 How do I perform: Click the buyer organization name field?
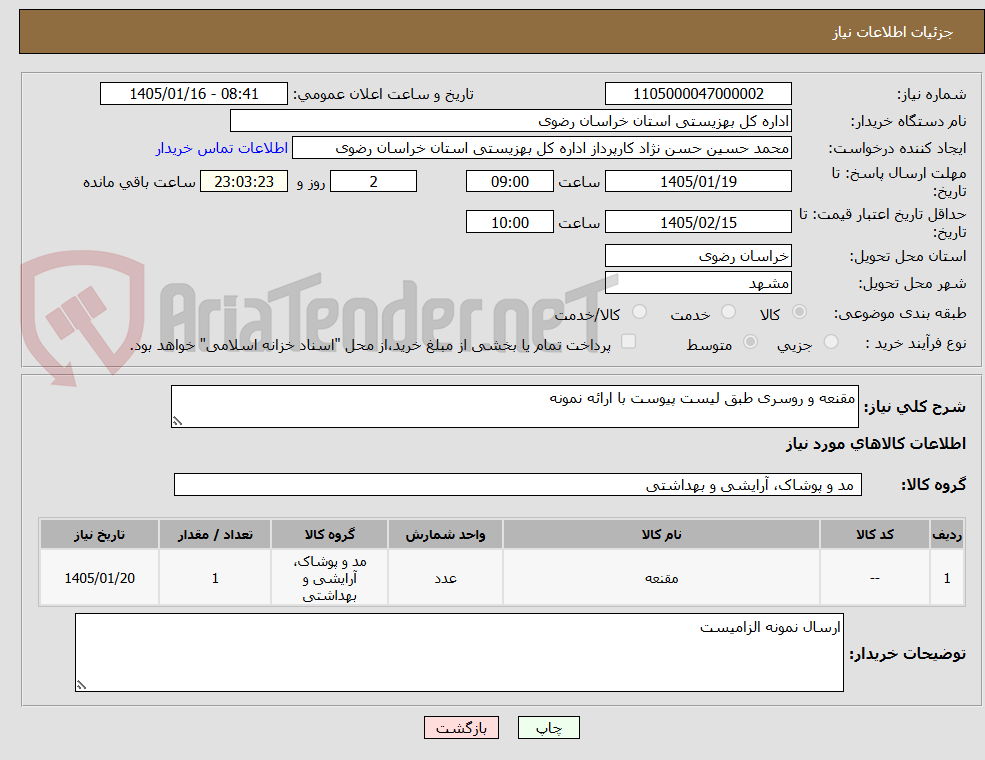[511, 121]
